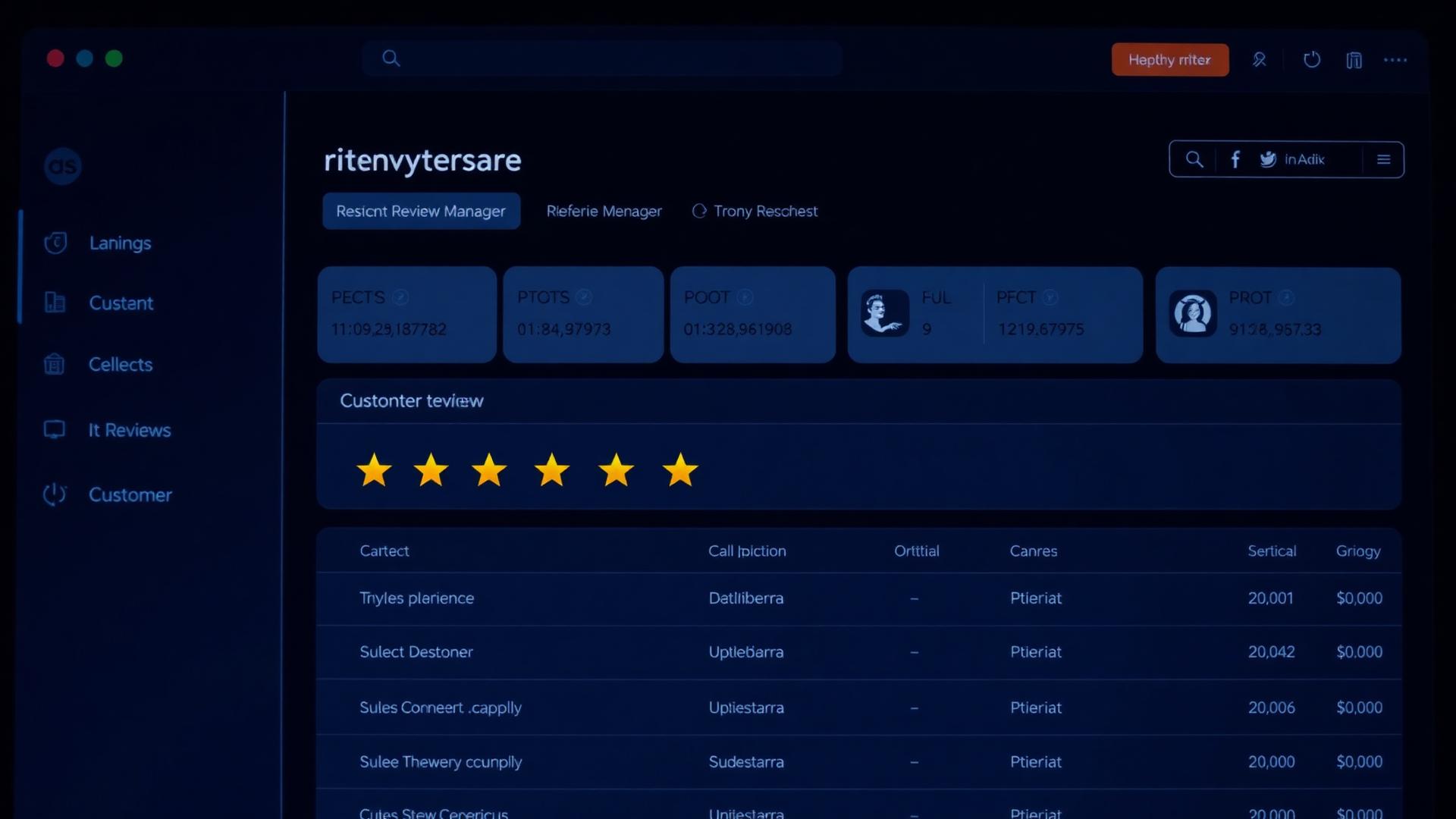This screenshot has height=819, width=1456.
Task: Open the hamburger menu beside inAdik
Action: [x=1383, y=159]
